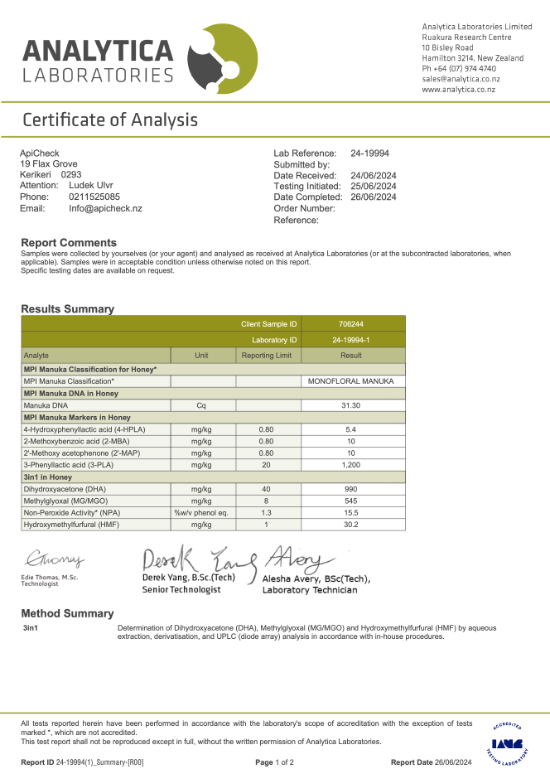Click the ApiCheck client name

pos(39,153)
